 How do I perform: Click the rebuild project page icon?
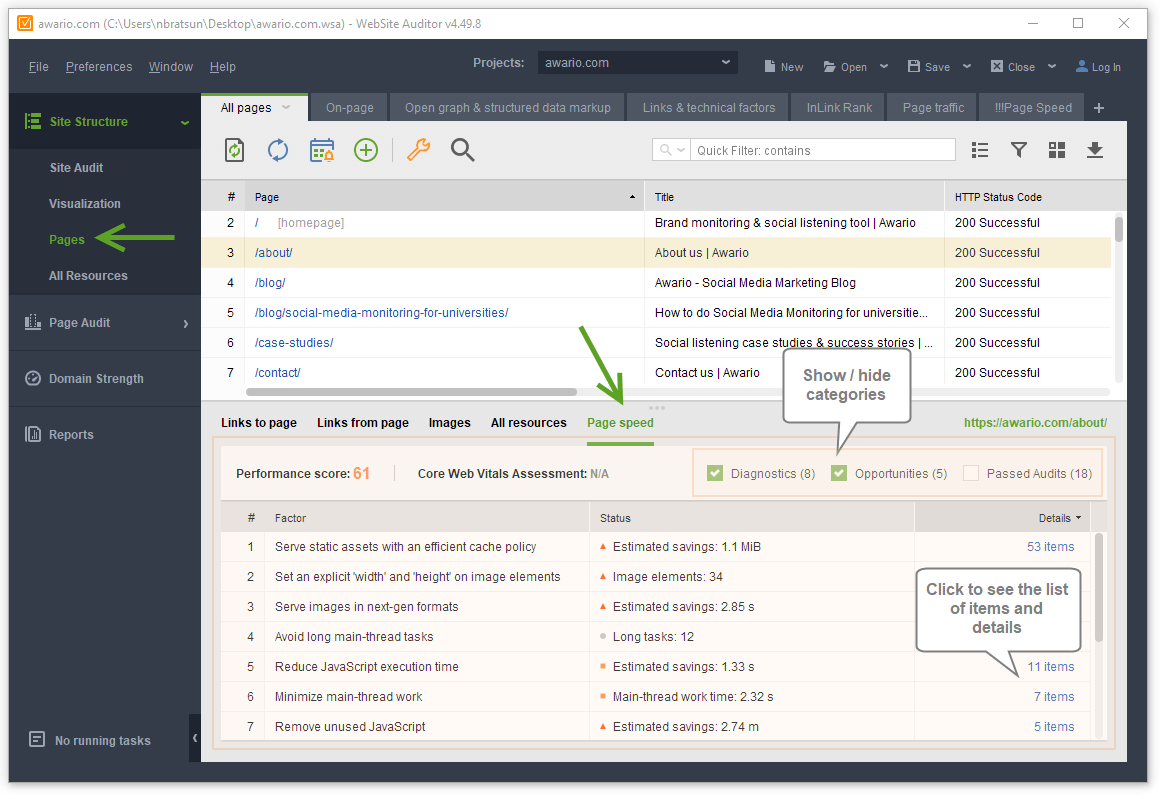tap(234, 150)
